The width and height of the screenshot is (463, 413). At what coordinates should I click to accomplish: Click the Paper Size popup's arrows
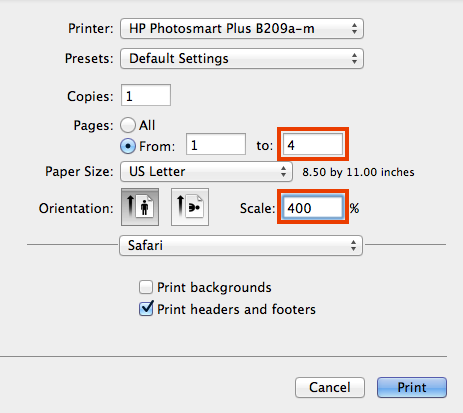point(283,172)
